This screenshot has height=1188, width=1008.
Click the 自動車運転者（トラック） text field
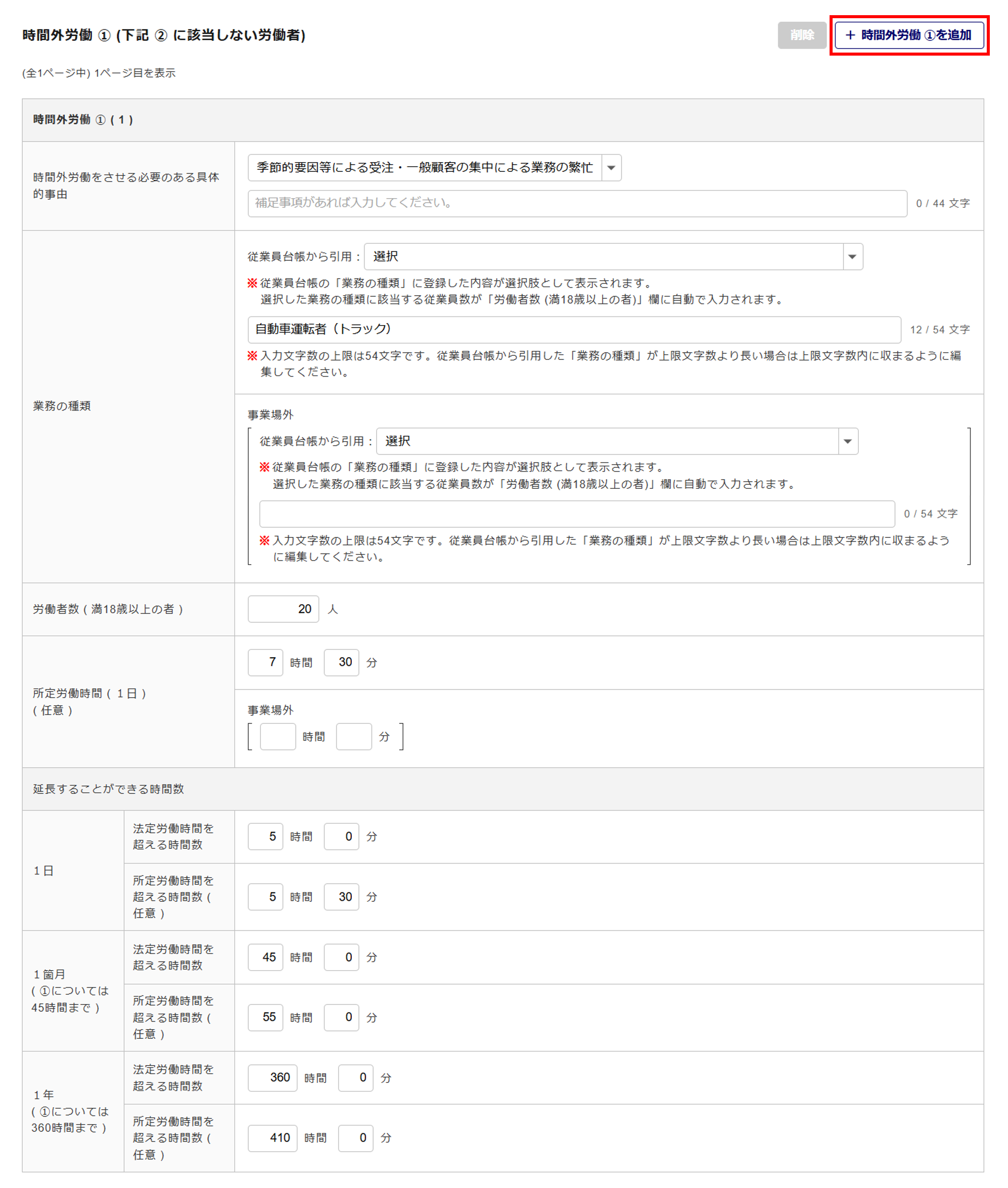[574, 329]
